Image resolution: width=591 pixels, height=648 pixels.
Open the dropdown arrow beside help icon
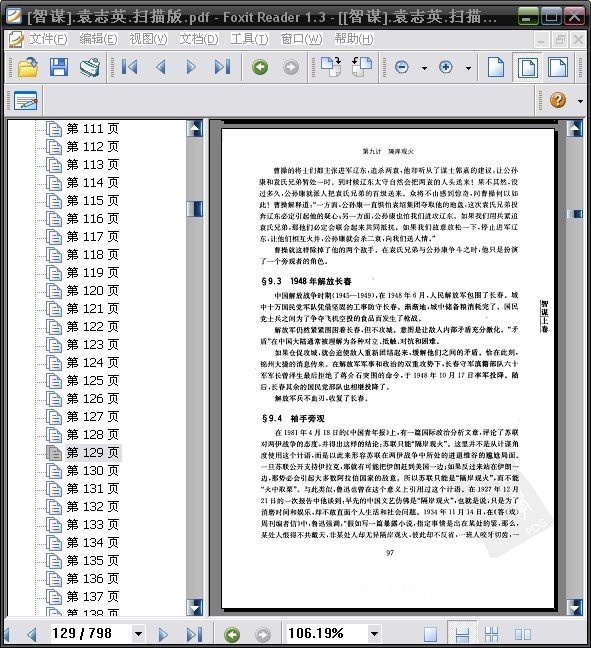point(581,101)
